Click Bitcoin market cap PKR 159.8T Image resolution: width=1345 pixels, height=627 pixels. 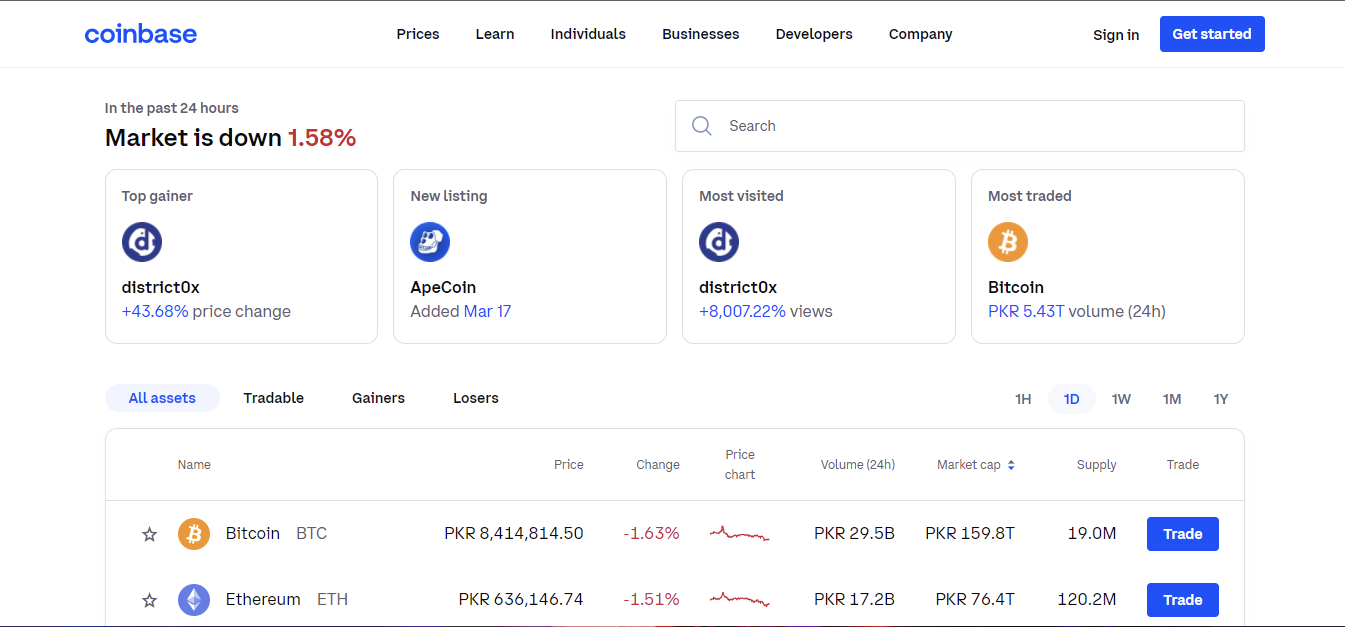click(970, 534)
